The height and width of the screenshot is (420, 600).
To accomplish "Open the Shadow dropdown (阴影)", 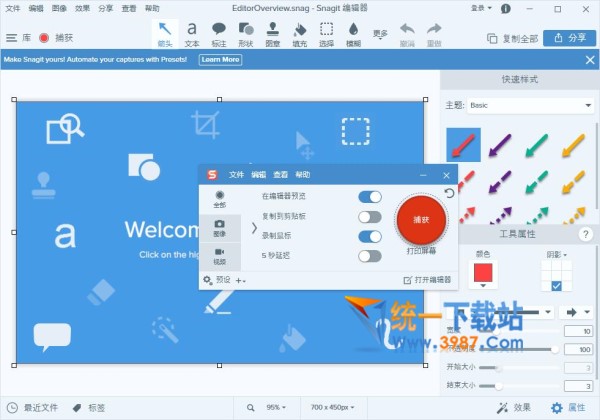I will click(557, 254).
